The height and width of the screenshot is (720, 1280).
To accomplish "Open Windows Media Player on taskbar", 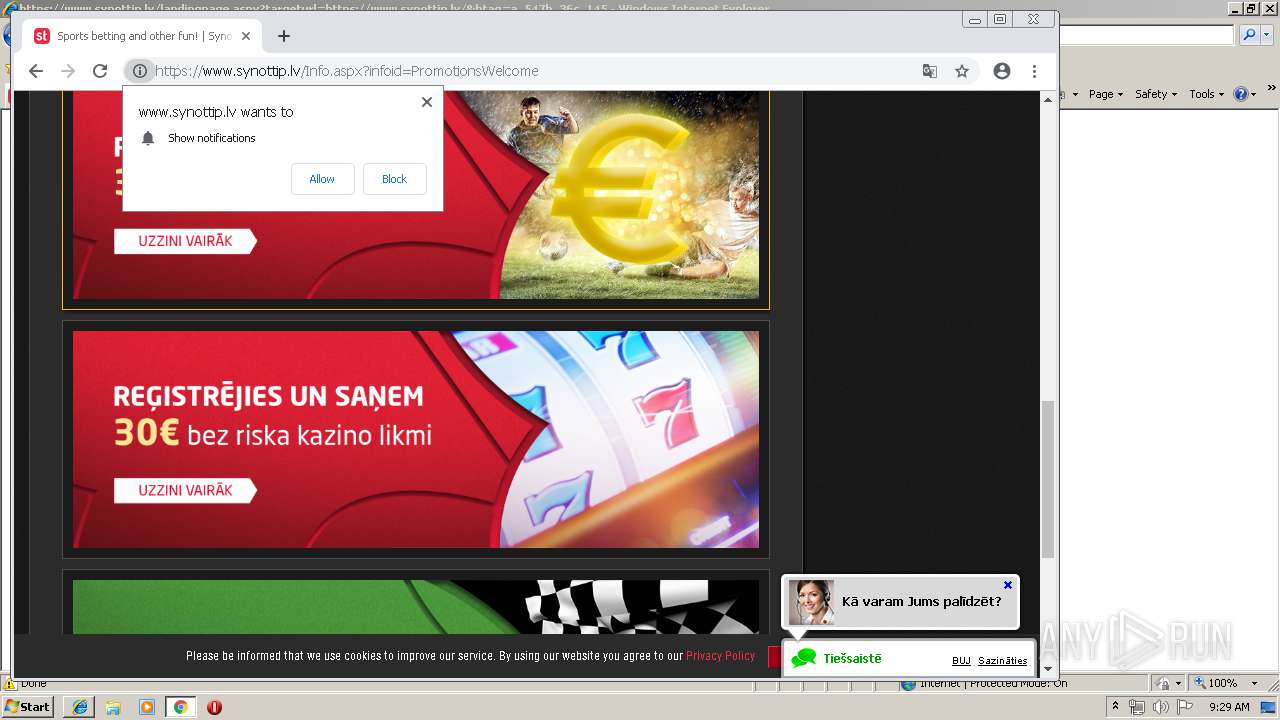I will pyautogui.click(x=147, y=707).
